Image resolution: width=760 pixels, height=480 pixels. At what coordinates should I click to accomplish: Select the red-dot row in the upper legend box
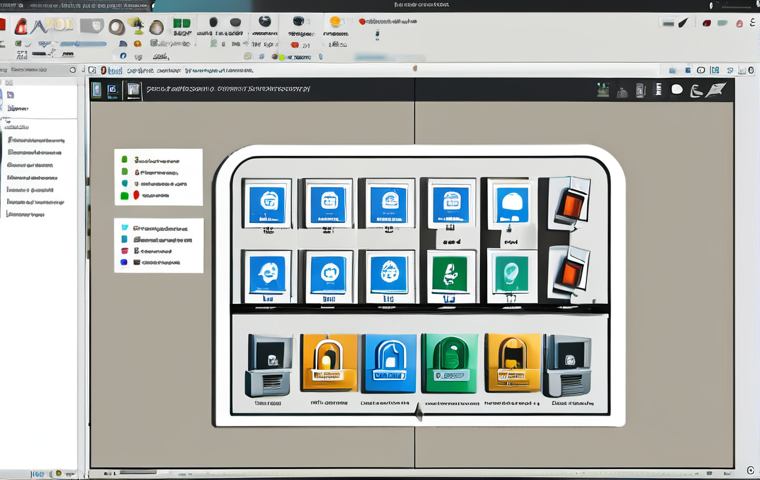(x=145, y=195)
